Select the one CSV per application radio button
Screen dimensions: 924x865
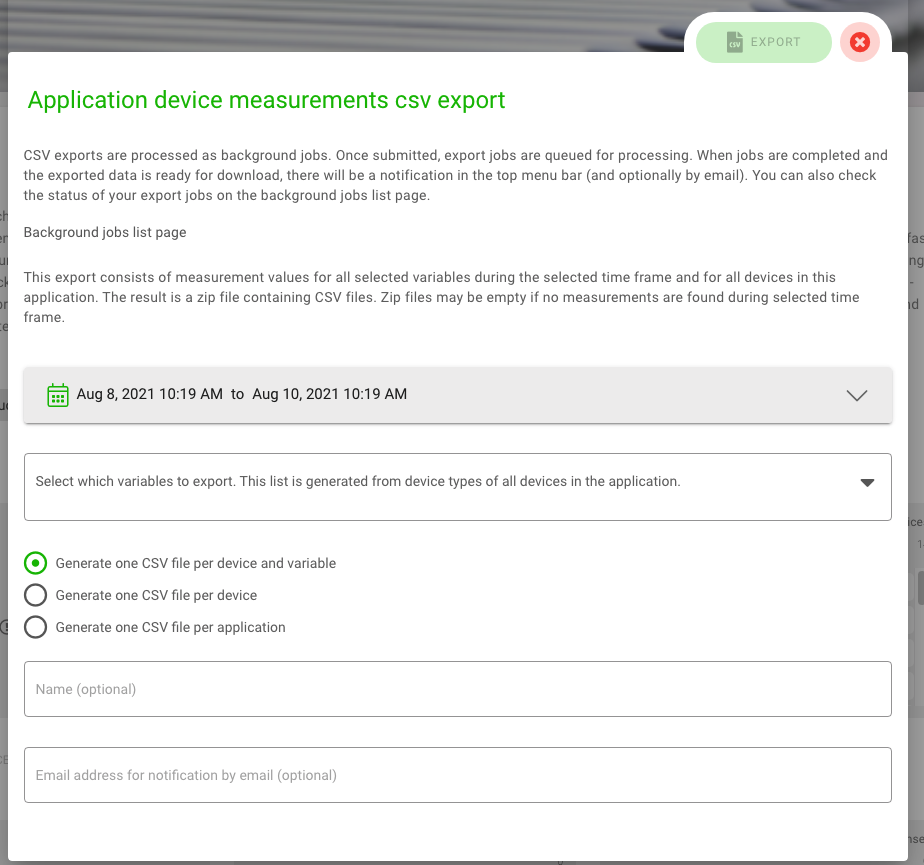click(x=36, y=627)
